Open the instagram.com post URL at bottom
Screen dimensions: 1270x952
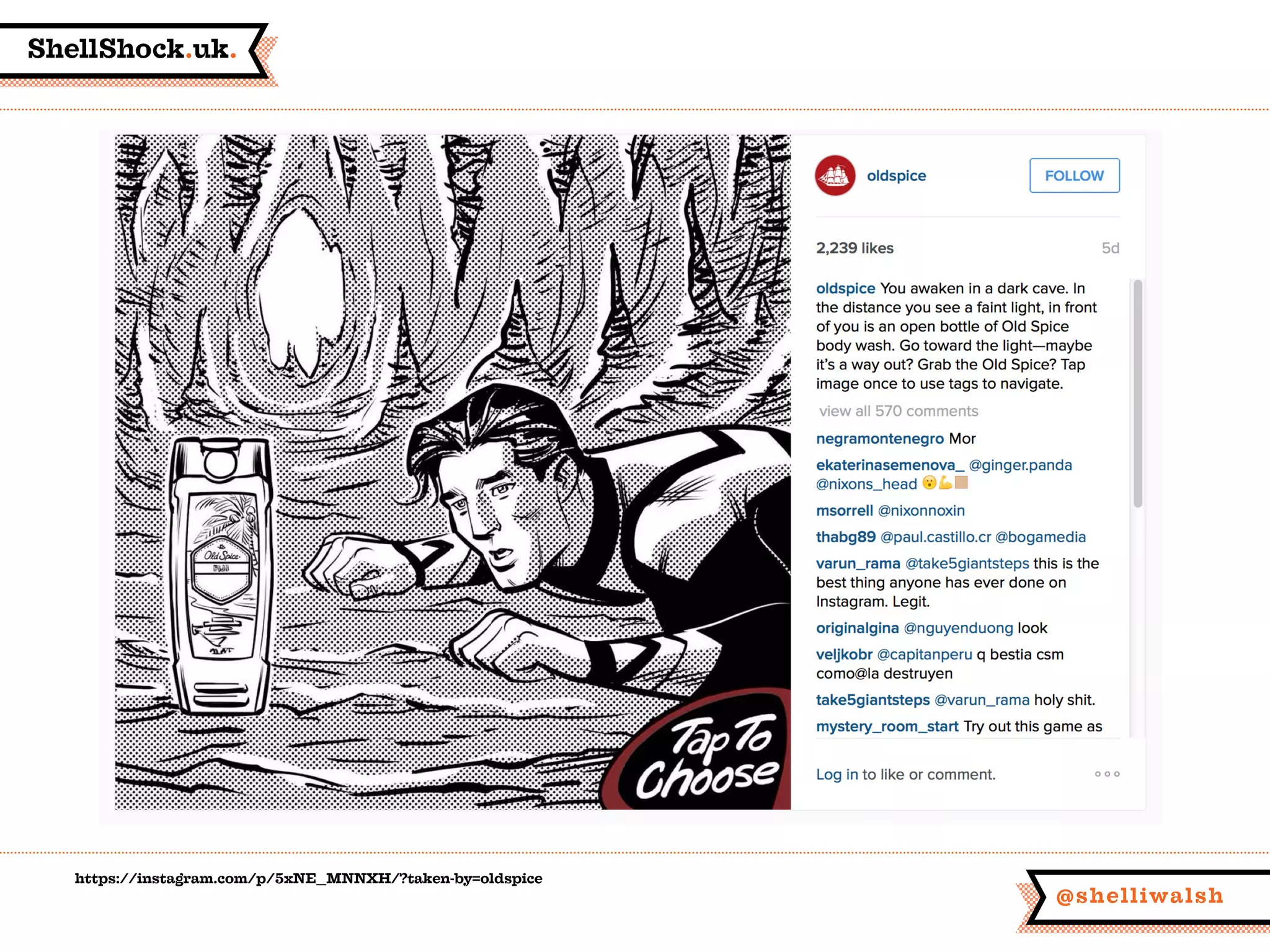308,879
